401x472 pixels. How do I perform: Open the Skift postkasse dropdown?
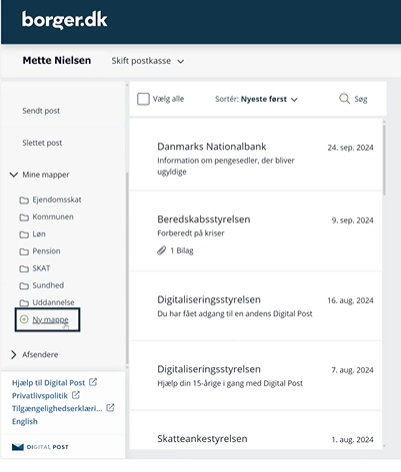point(148,61)
